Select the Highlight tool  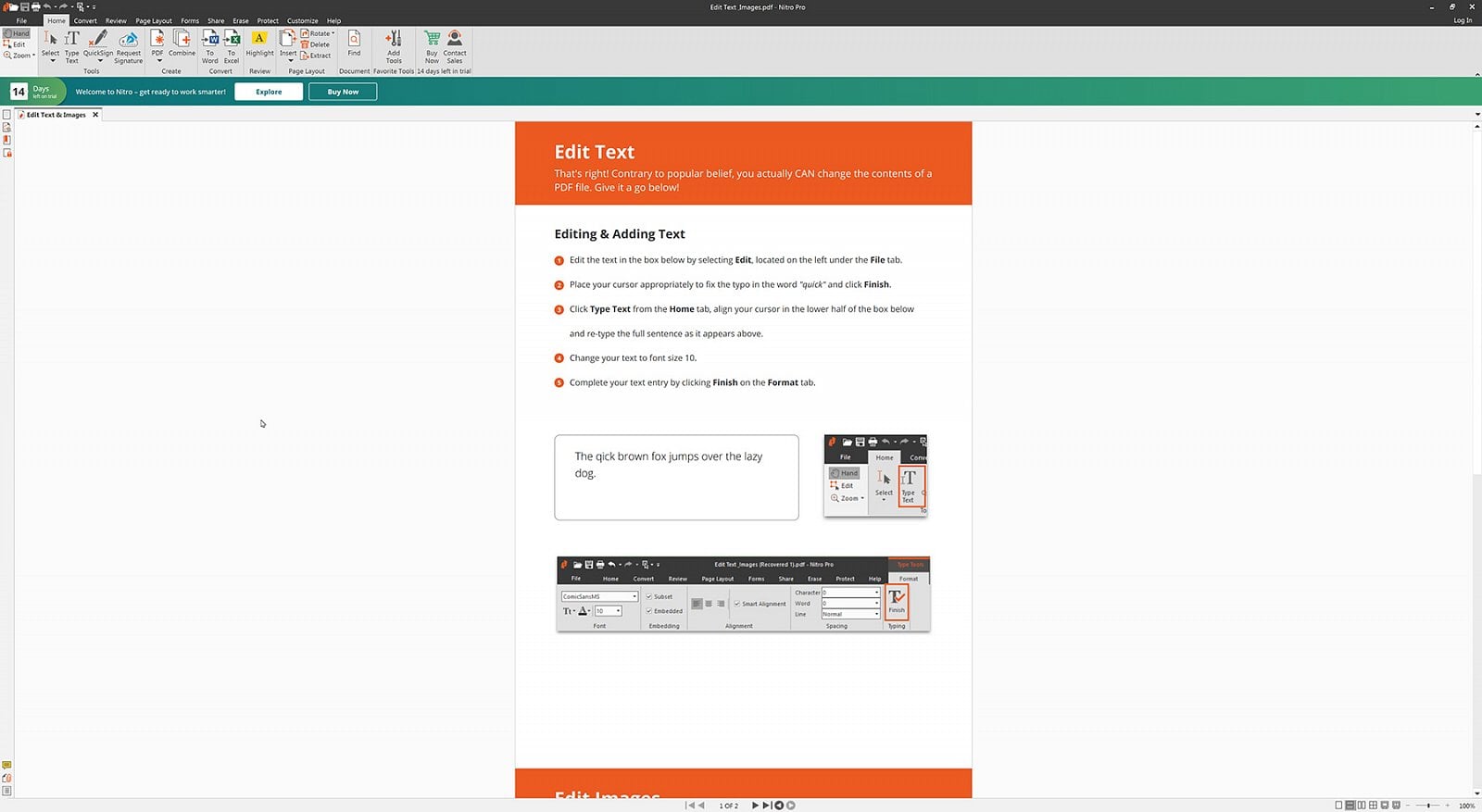click(x=259, y=43)
